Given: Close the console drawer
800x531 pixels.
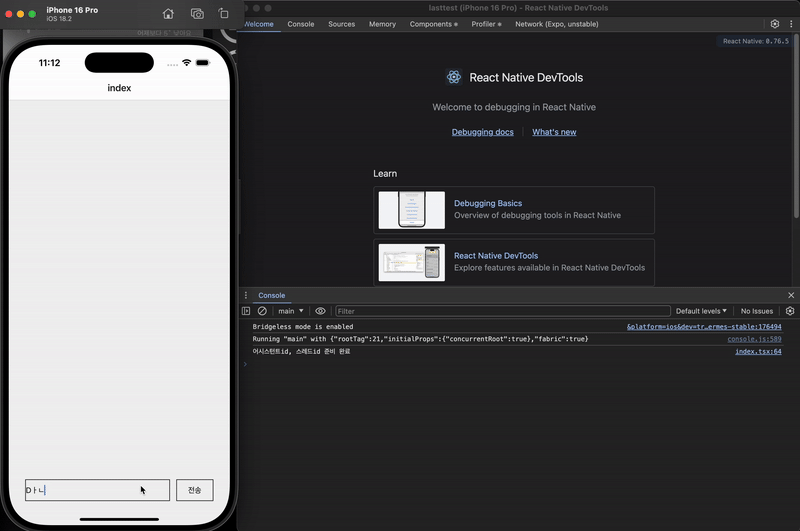Looking at the screenshot, I should [791, 295].
